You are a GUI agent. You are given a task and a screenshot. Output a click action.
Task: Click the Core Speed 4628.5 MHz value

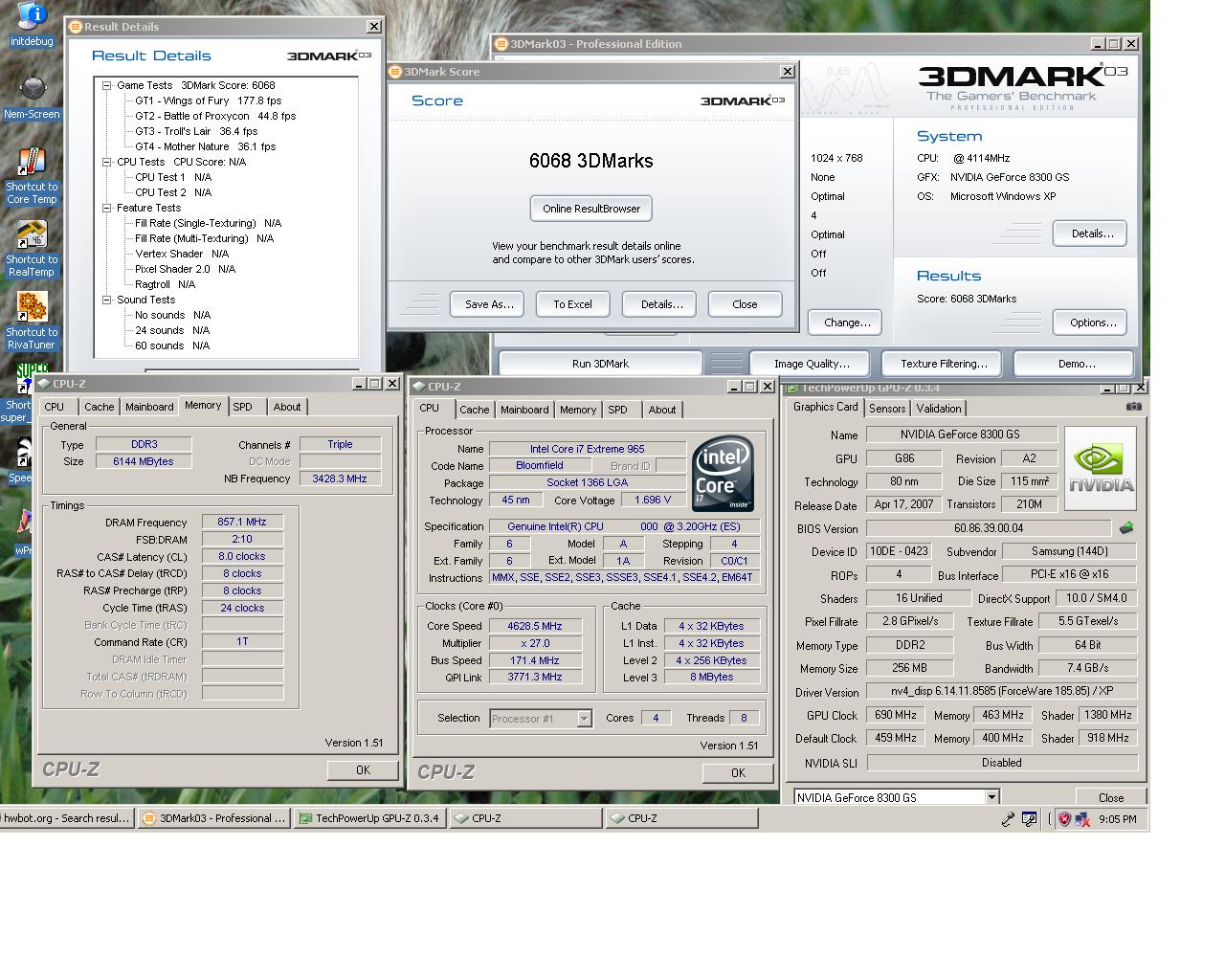534,626
